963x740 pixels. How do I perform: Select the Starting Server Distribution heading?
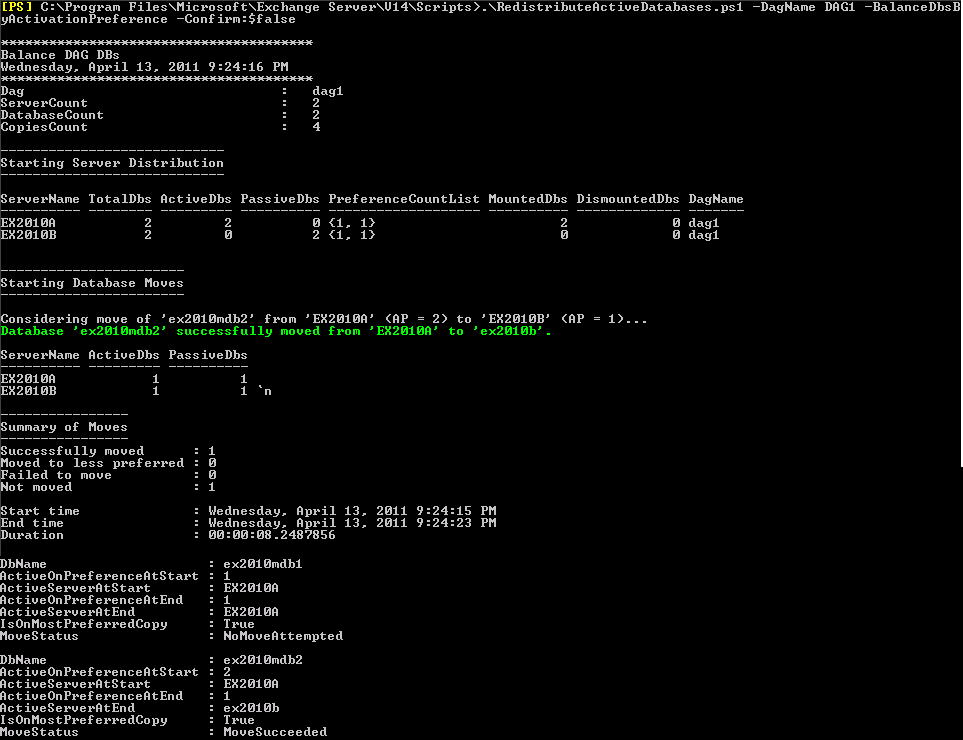click(x=112, y=163)
